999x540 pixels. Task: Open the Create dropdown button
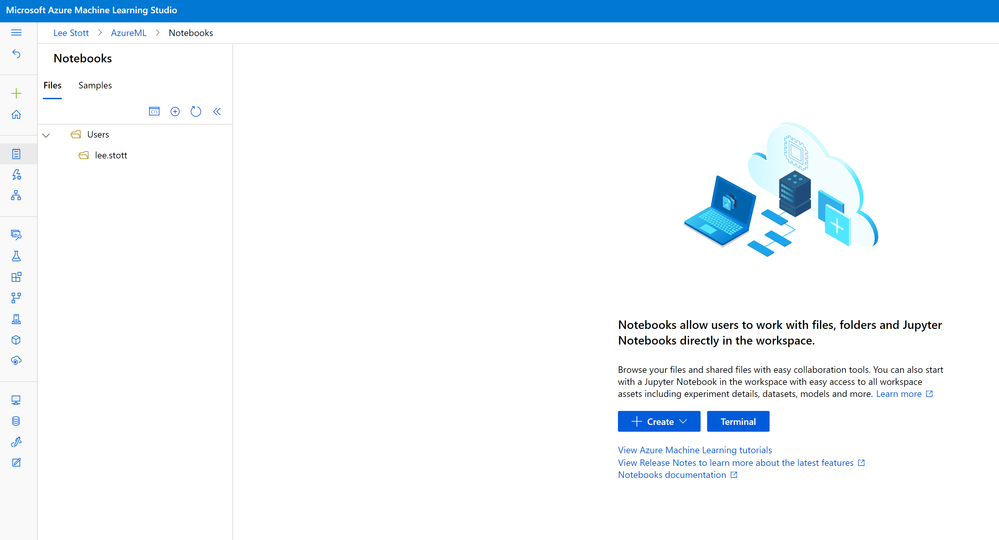[x=659, y=422]
